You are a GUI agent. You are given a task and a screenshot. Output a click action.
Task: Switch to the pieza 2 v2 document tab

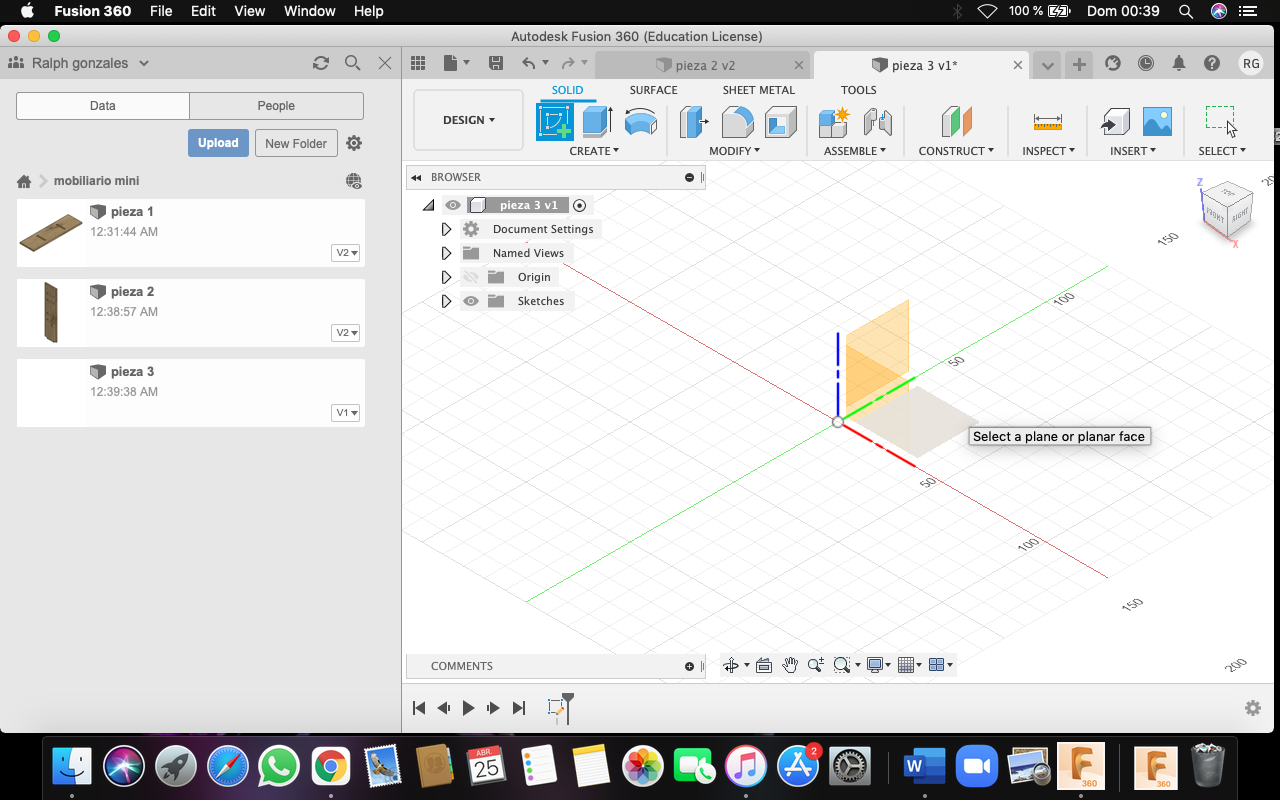pos(704,65)
